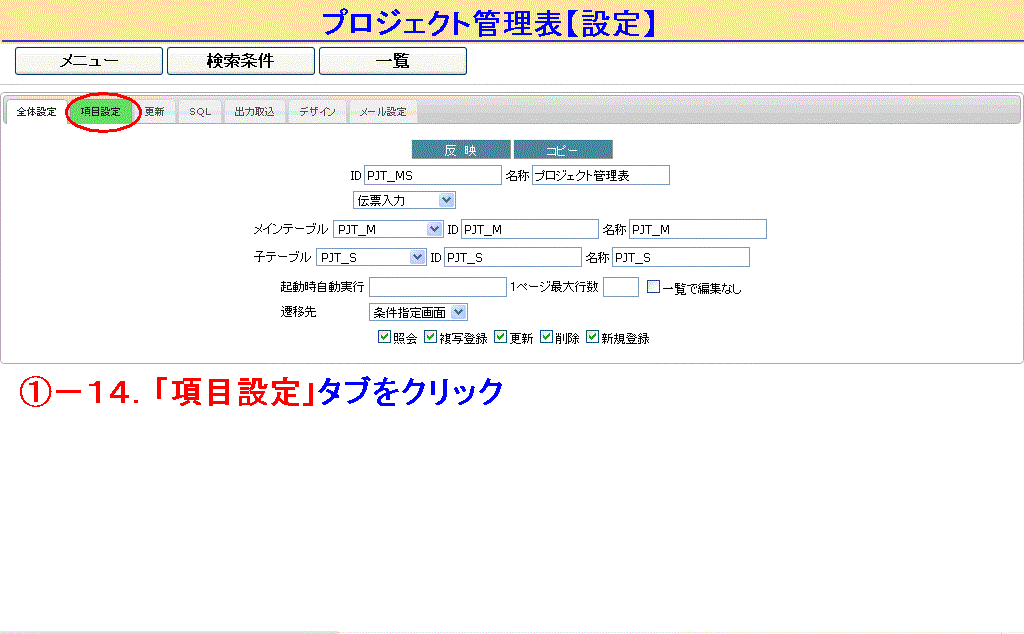The image size is (1024, 634).
Task: Uncheck the 照会 checkbox
Action: click(384, 338)
